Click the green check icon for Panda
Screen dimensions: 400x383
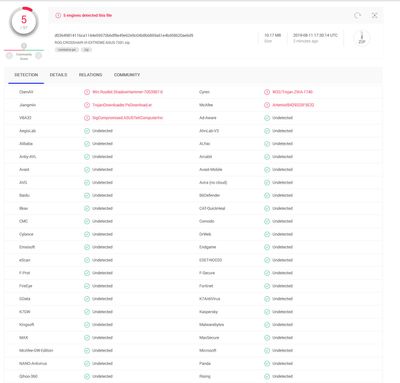point(267,363)
